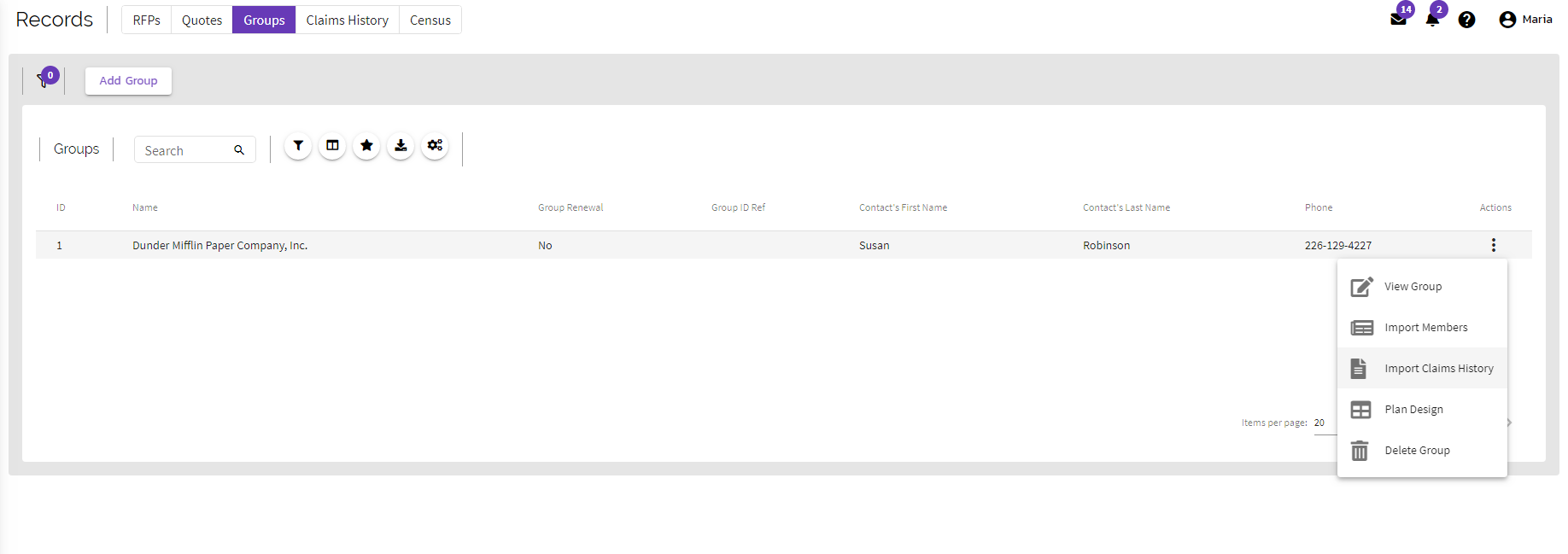
Task: Open the items per page dropdown
Action: coord(1323,423)
